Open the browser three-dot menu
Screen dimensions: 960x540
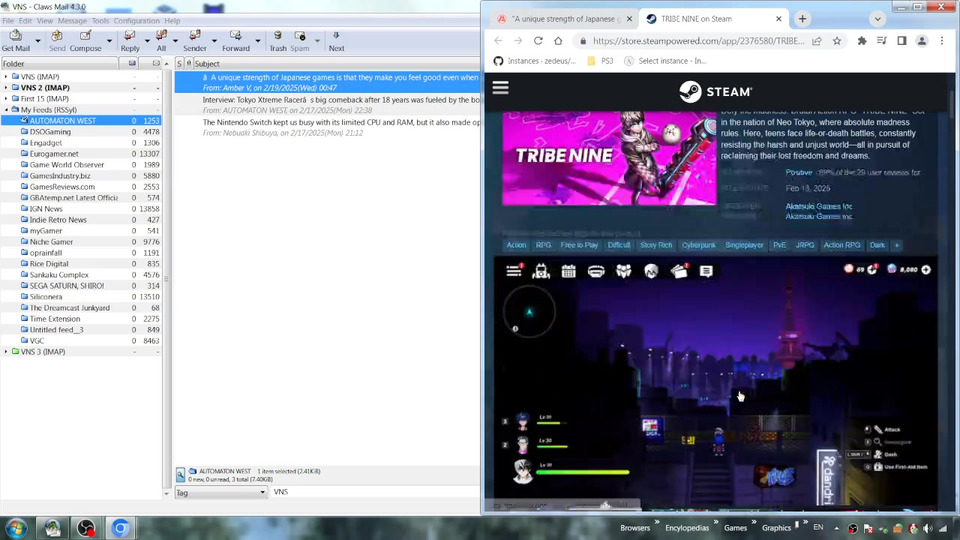point(942,41)
